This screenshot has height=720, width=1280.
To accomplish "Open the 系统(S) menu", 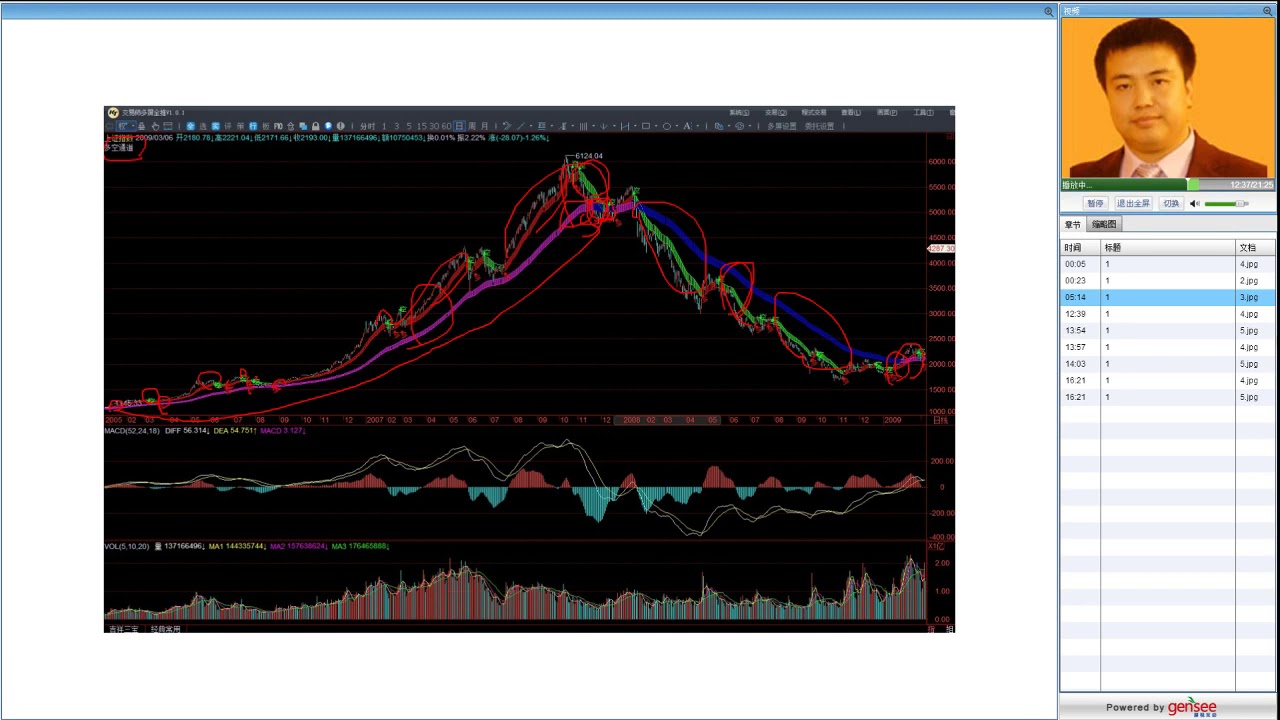I will tap(739, 112).
